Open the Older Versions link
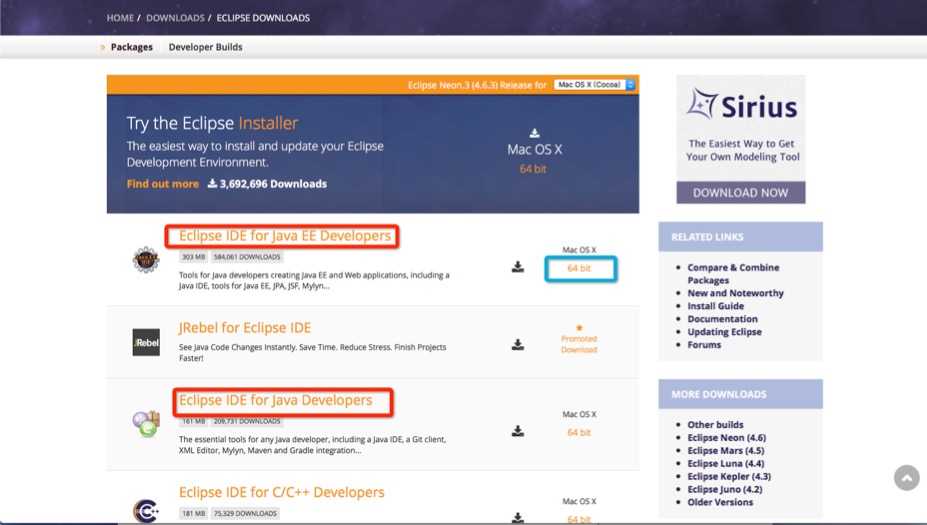The width and height of the screenshot is (927, 525). click(x=720, y=503)
